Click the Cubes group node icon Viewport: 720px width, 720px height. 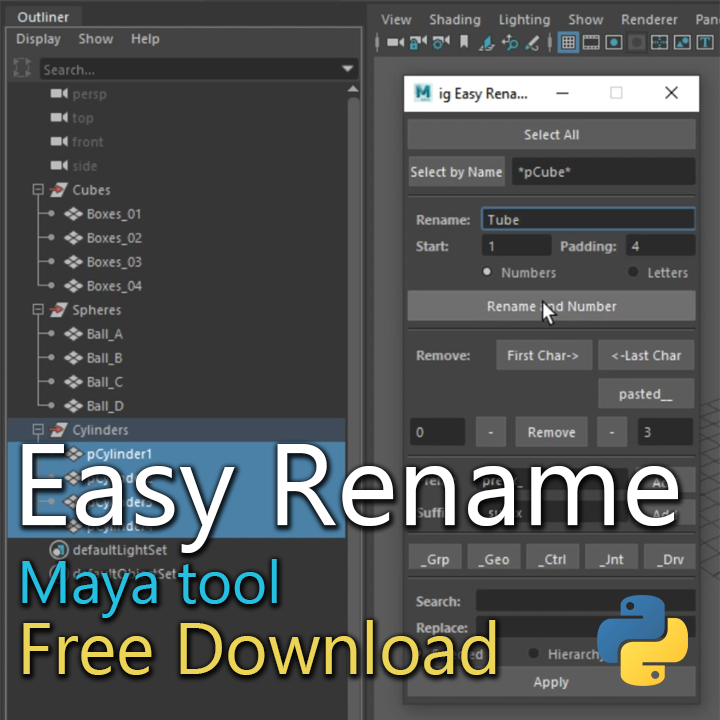point(58,190)
